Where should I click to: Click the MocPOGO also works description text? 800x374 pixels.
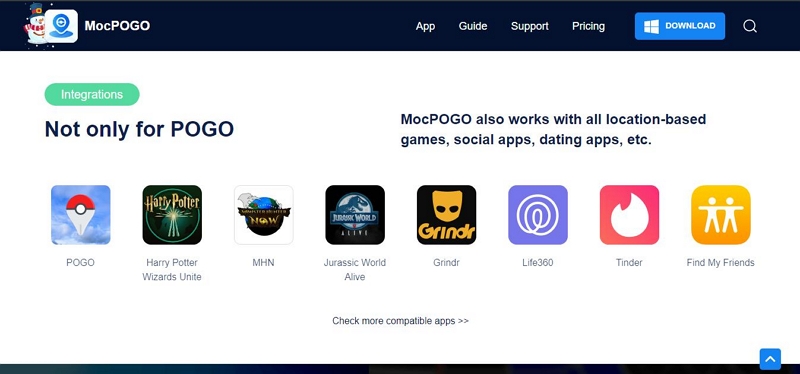click(553, 130)
